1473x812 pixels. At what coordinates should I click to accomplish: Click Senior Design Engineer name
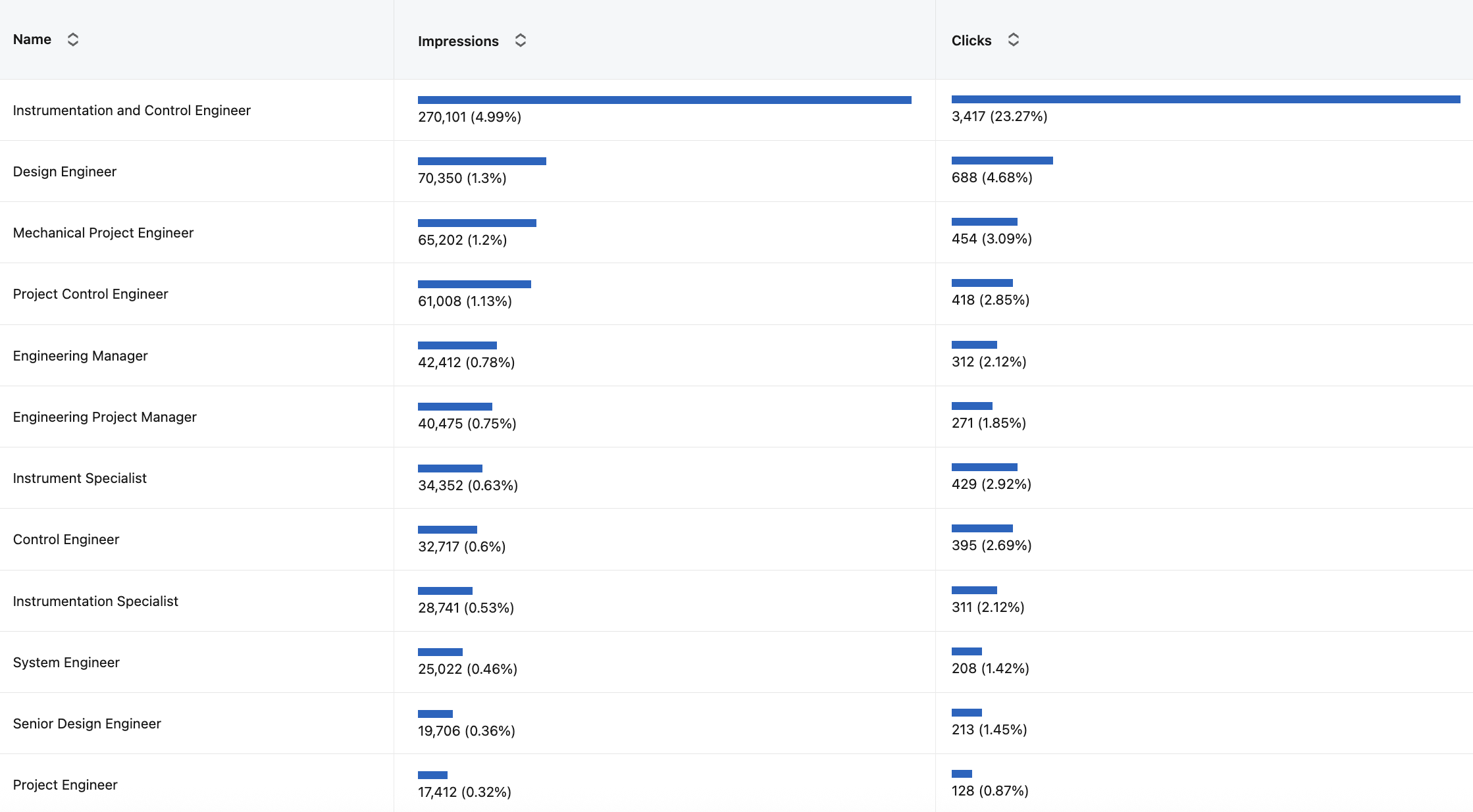pos(87,724)
